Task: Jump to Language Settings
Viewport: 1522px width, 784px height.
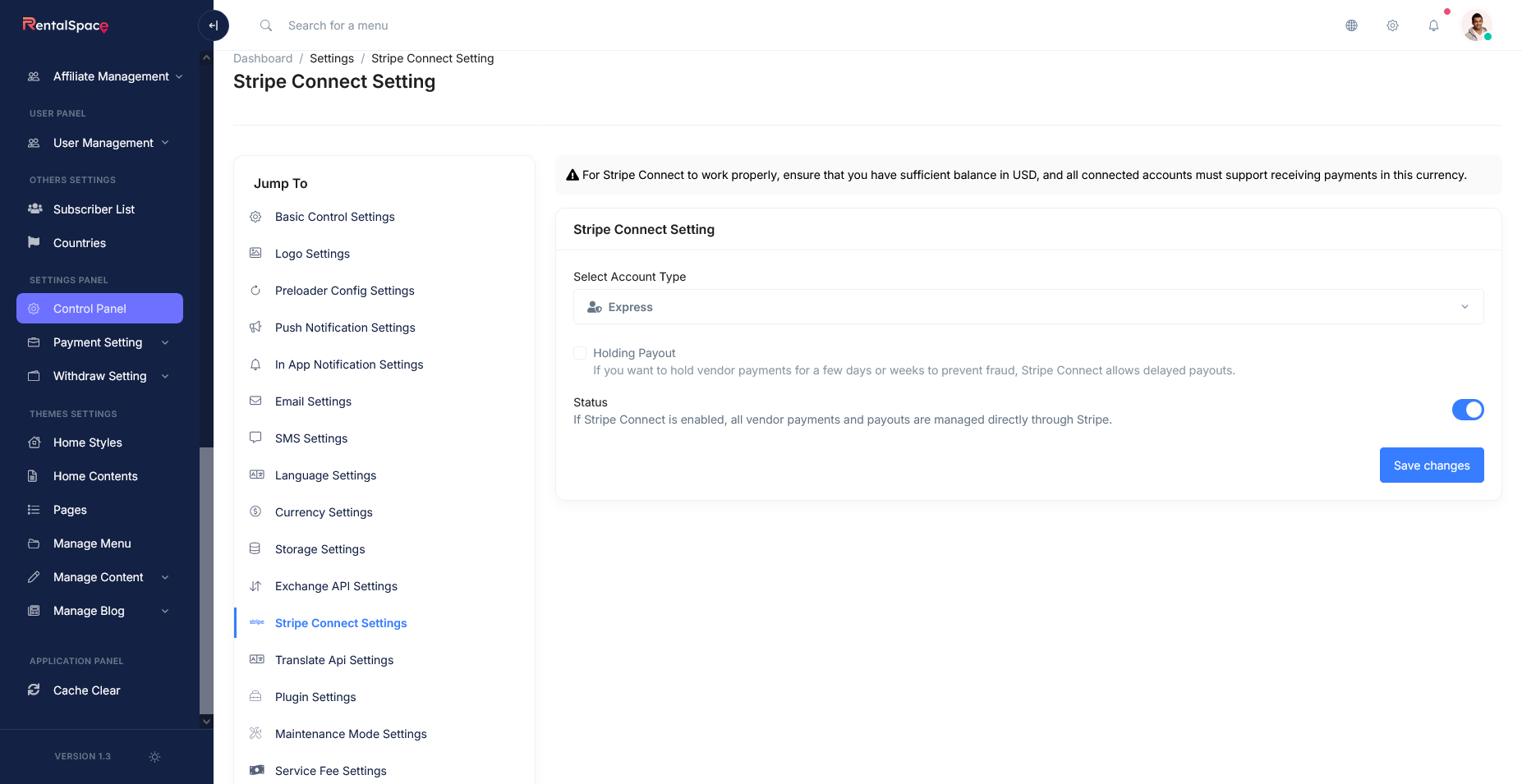Action: coord(325,475)
